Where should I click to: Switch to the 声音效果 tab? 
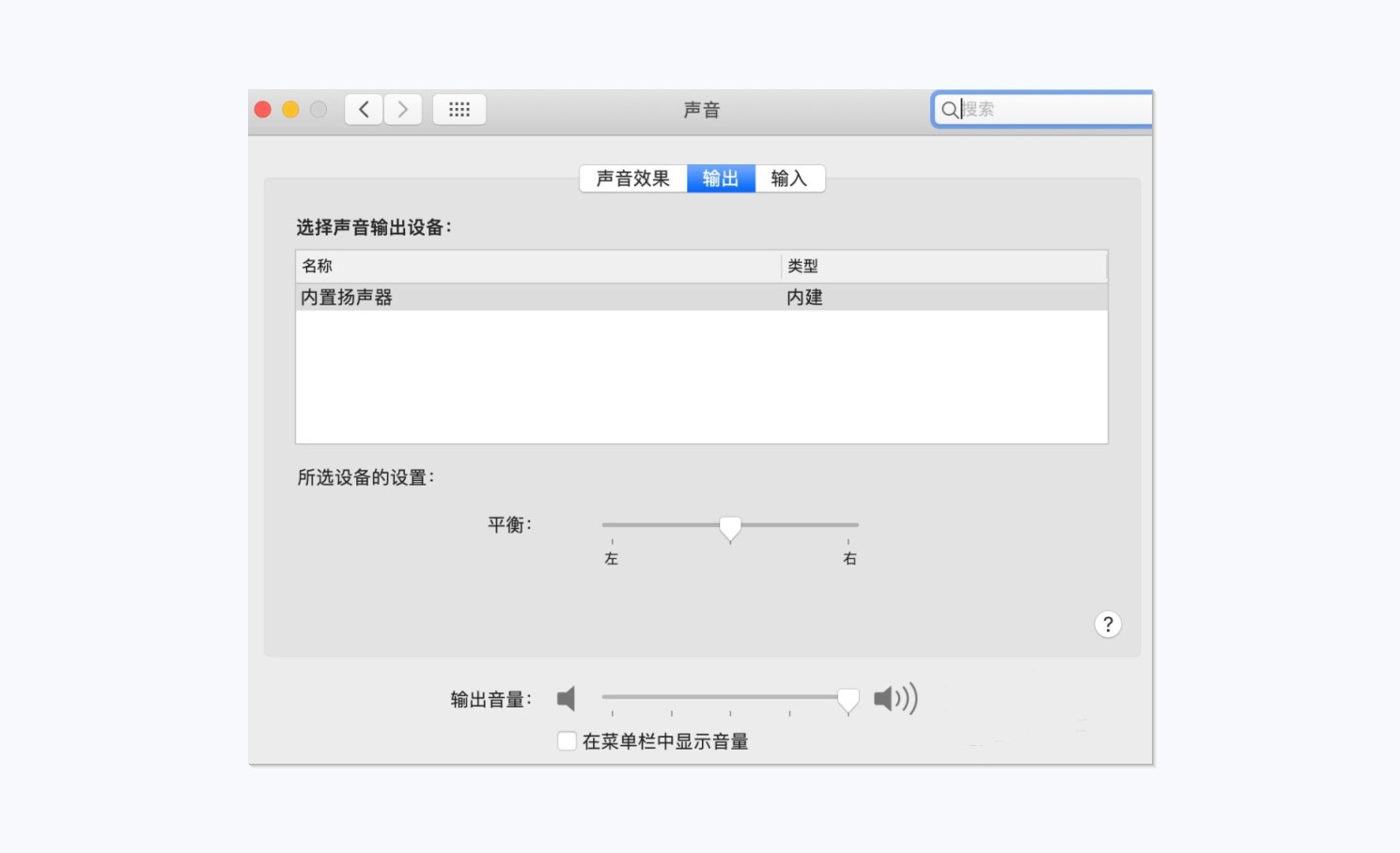pos(633,178)
